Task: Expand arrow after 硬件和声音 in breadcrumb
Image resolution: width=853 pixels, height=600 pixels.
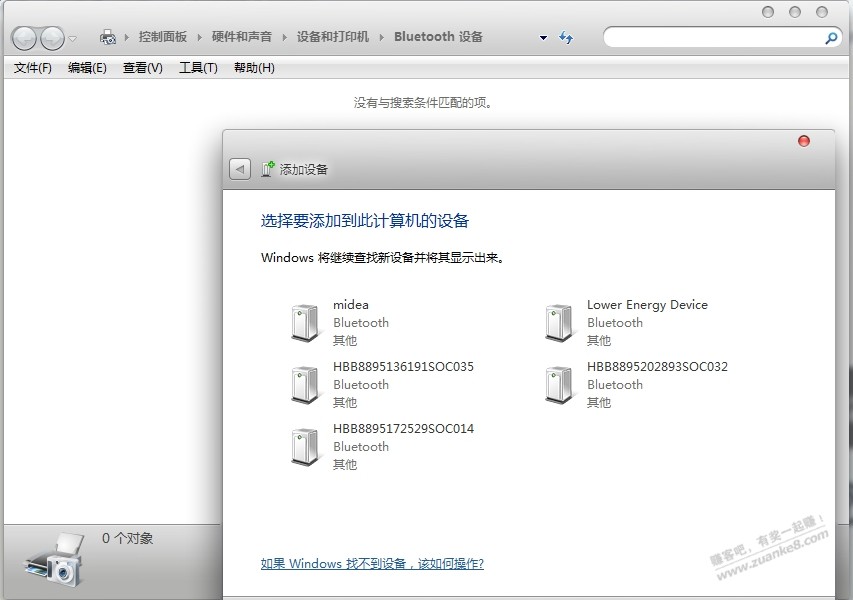Action: point(284,37)
